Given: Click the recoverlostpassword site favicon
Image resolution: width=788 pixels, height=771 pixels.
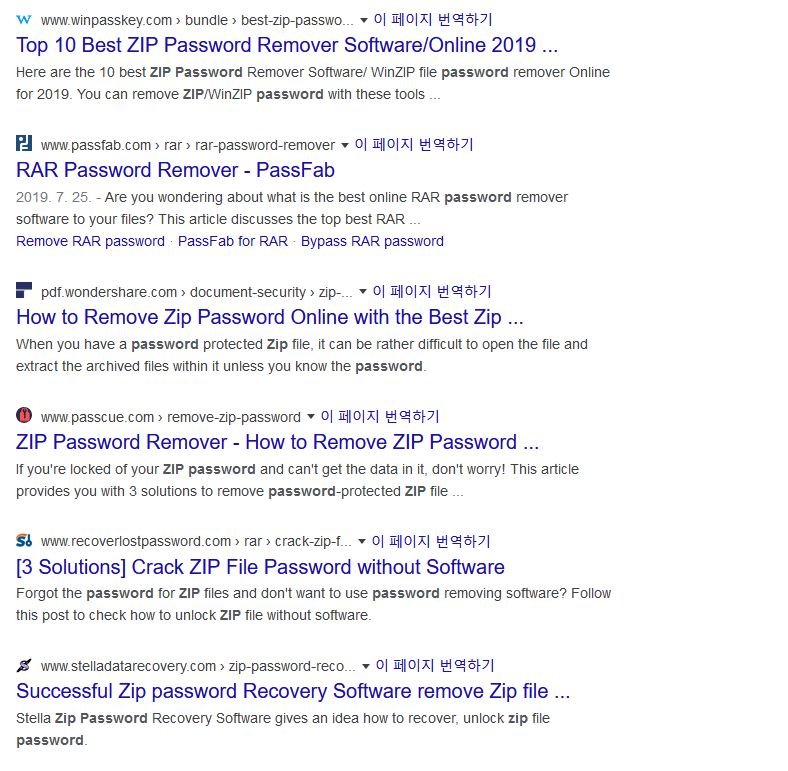Looking at the screenshot, I should [24, 541].
